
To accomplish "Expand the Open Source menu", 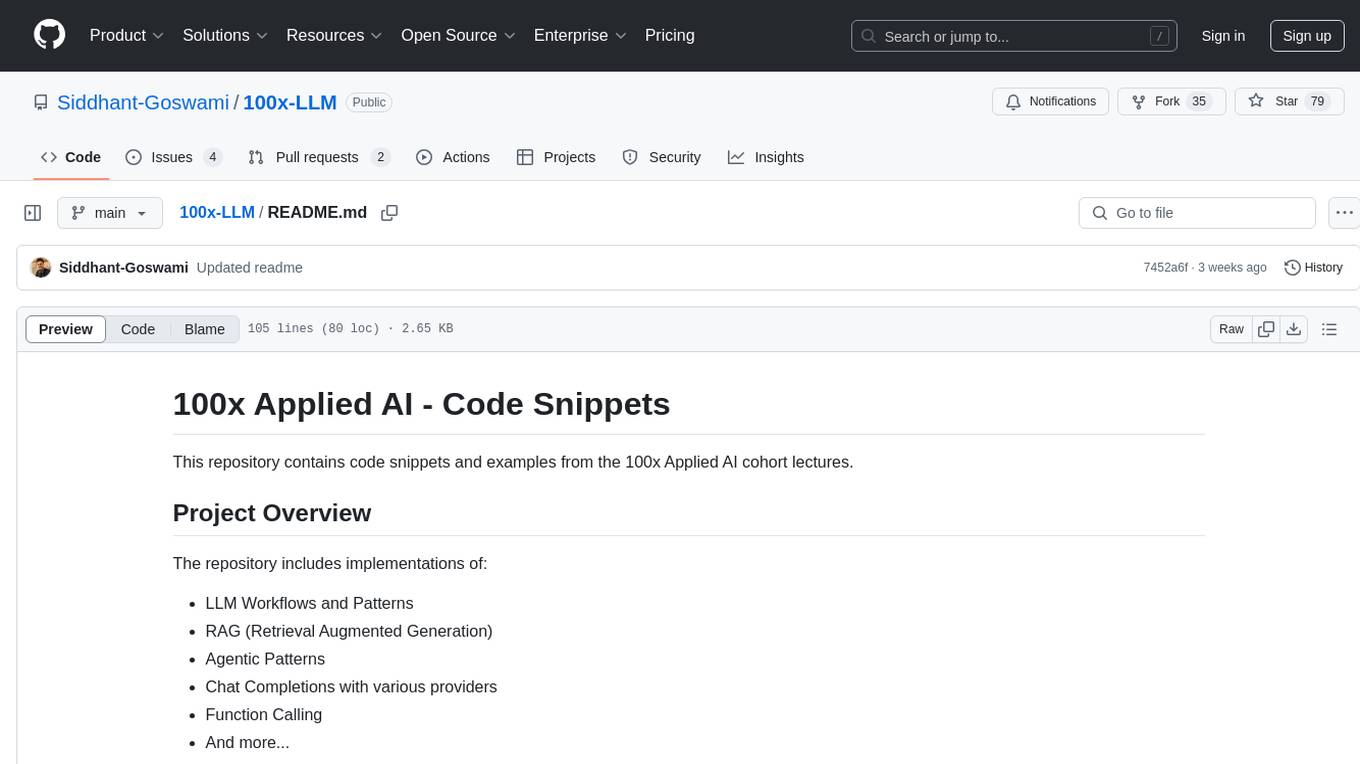I will click(458, 35).
